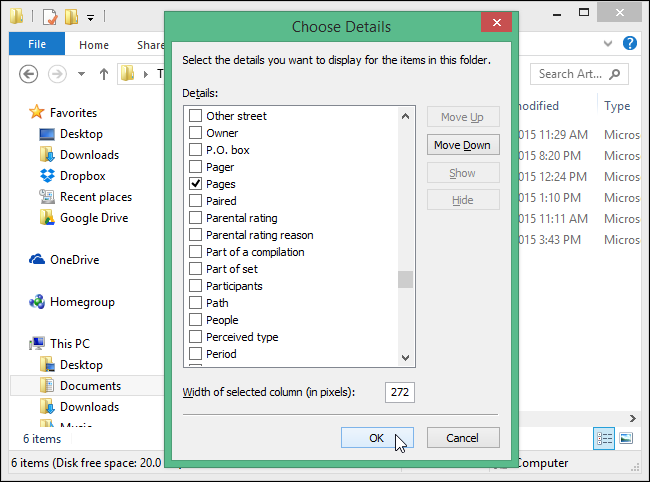Open the OneDrive cloud icon
Viewport: 650px width, 482px height.
pyautogui.click(x=37, y=260)
